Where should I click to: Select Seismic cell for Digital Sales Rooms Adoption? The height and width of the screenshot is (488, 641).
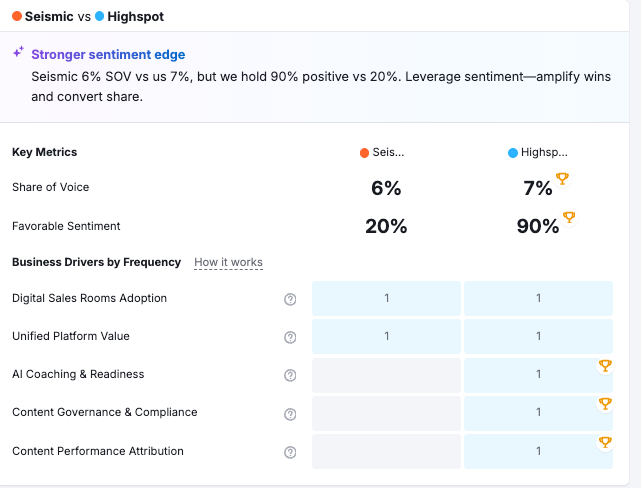click(386, 298)
